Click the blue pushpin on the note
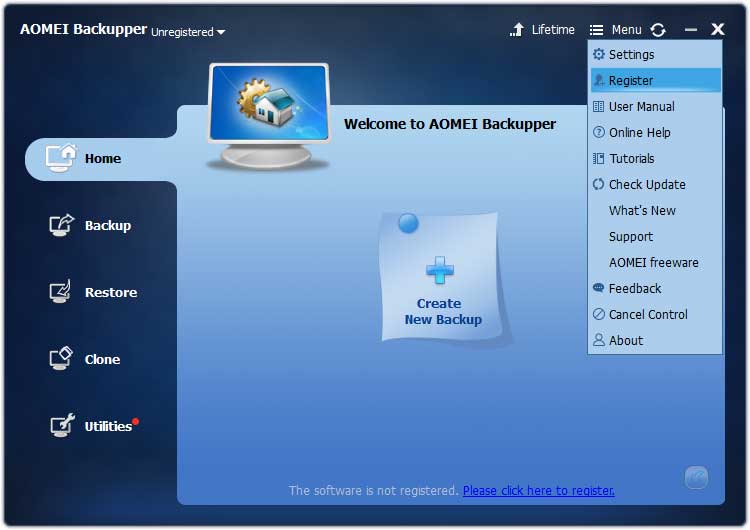This screenshot has height=530, width=750. [x=408, y=223]
